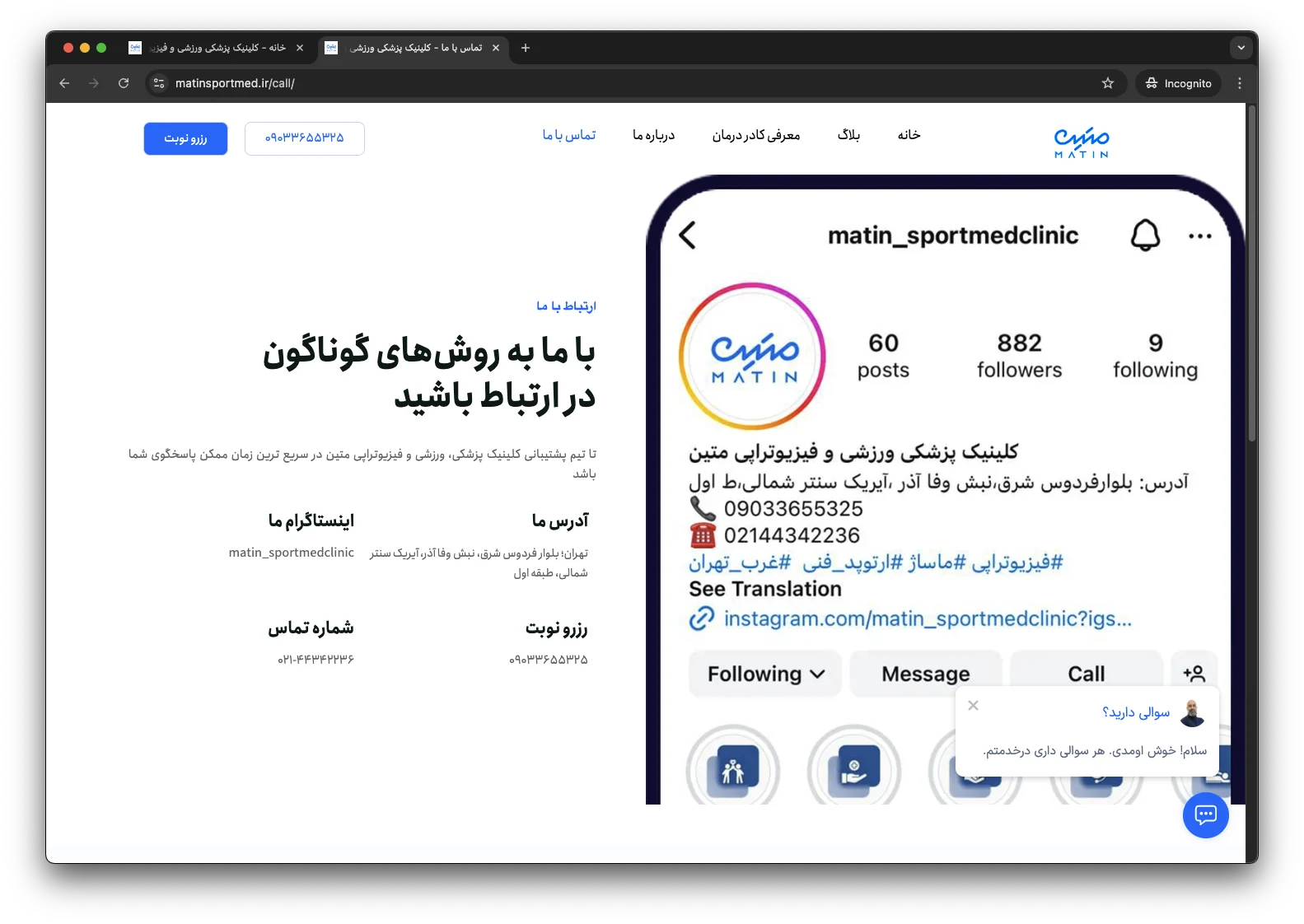Click the red telephone emoji in Instagram bio

point(703,535)
